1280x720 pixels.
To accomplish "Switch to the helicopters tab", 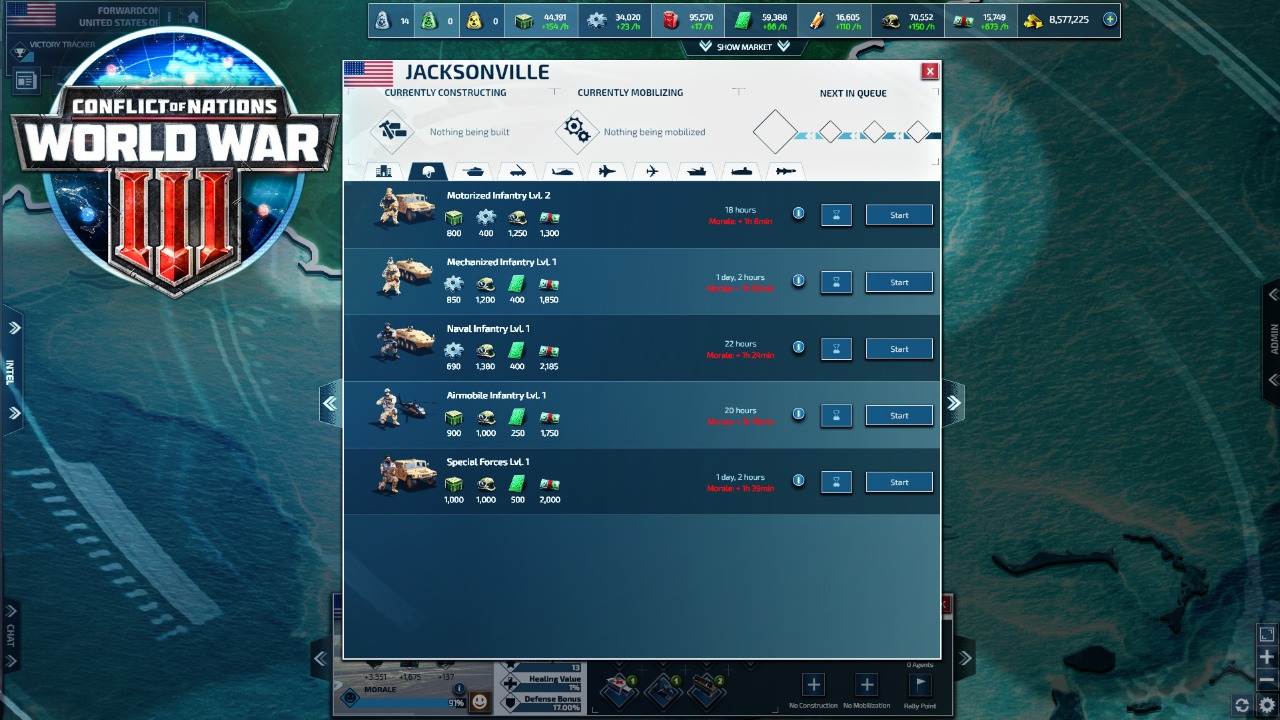I will click(x=563, y=171).
